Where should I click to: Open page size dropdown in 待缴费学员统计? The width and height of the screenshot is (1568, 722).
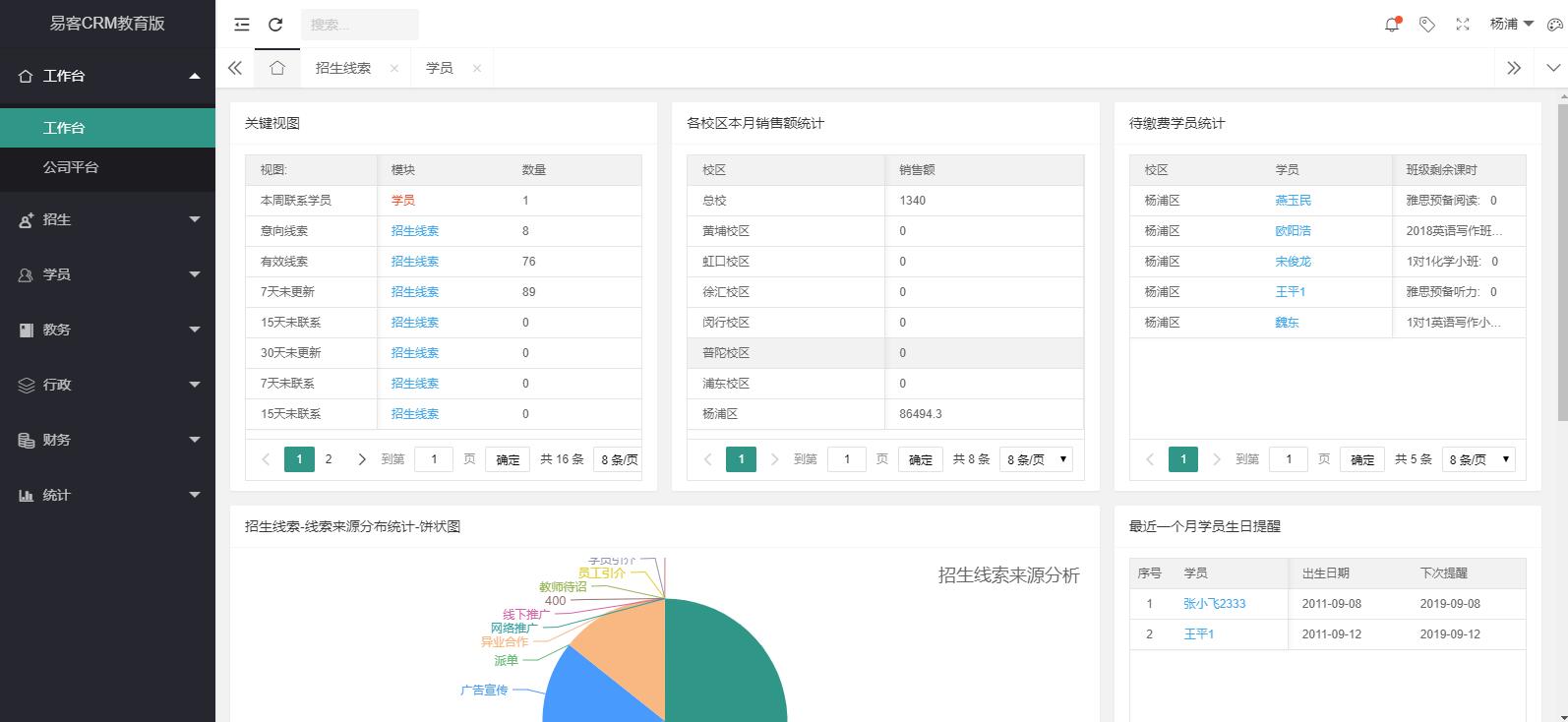[1478, 459]
